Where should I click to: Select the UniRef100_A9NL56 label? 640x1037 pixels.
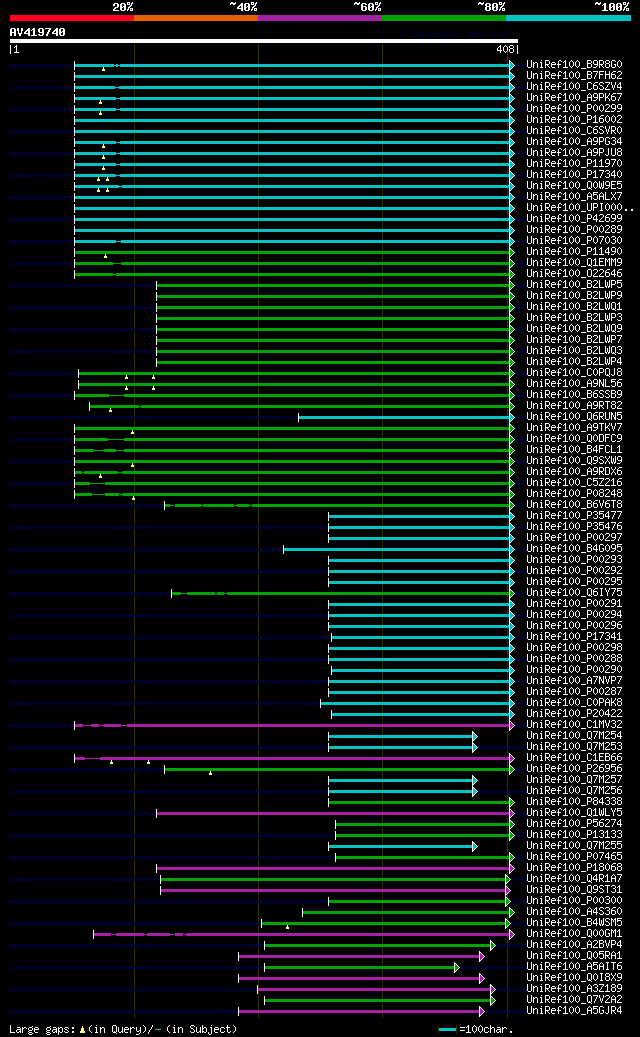[574, 384]
